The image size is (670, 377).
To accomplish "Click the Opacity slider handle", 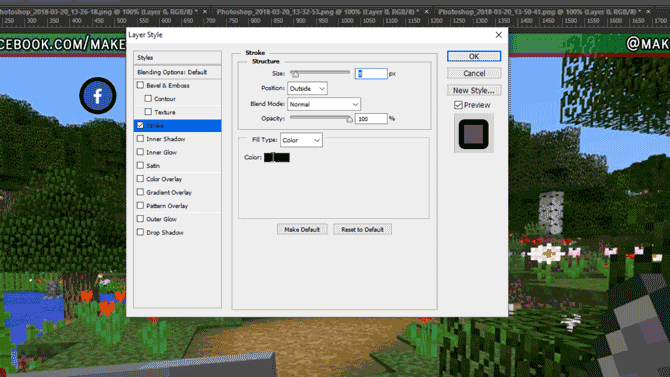I will pyautogui.click(x=350, y=119).
